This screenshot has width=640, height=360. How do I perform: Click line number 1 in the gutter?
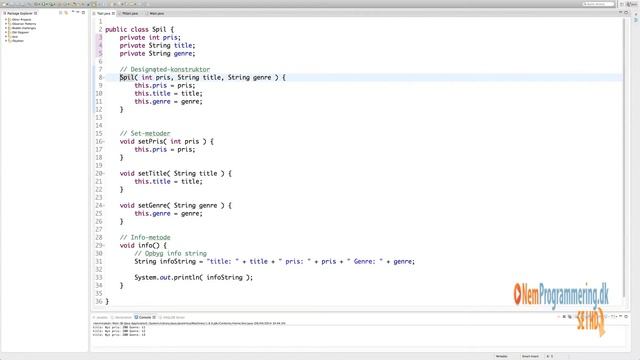coord(100,22)
